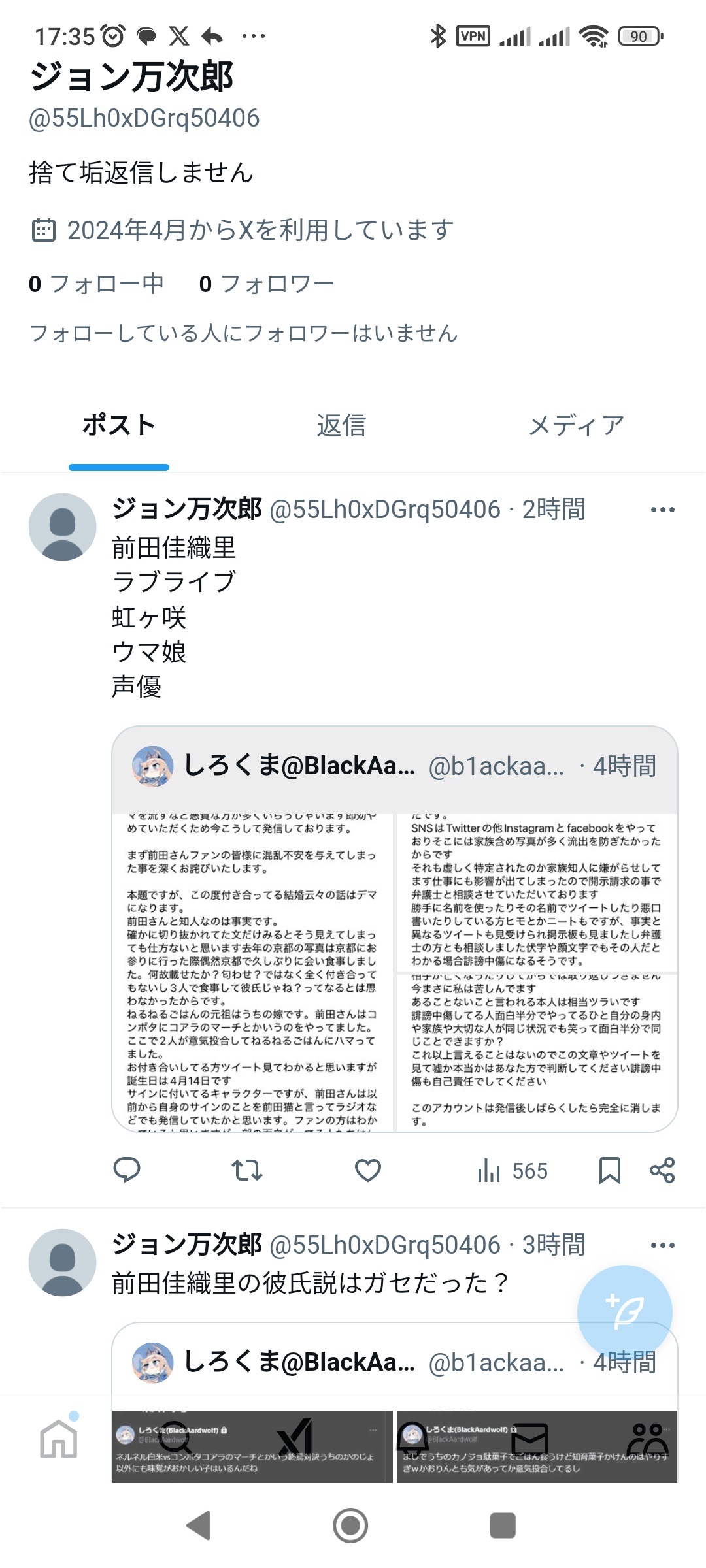Switch to the 返信 tab
Viewport: 706px width, 1568px height.
[x=341, y=425]
